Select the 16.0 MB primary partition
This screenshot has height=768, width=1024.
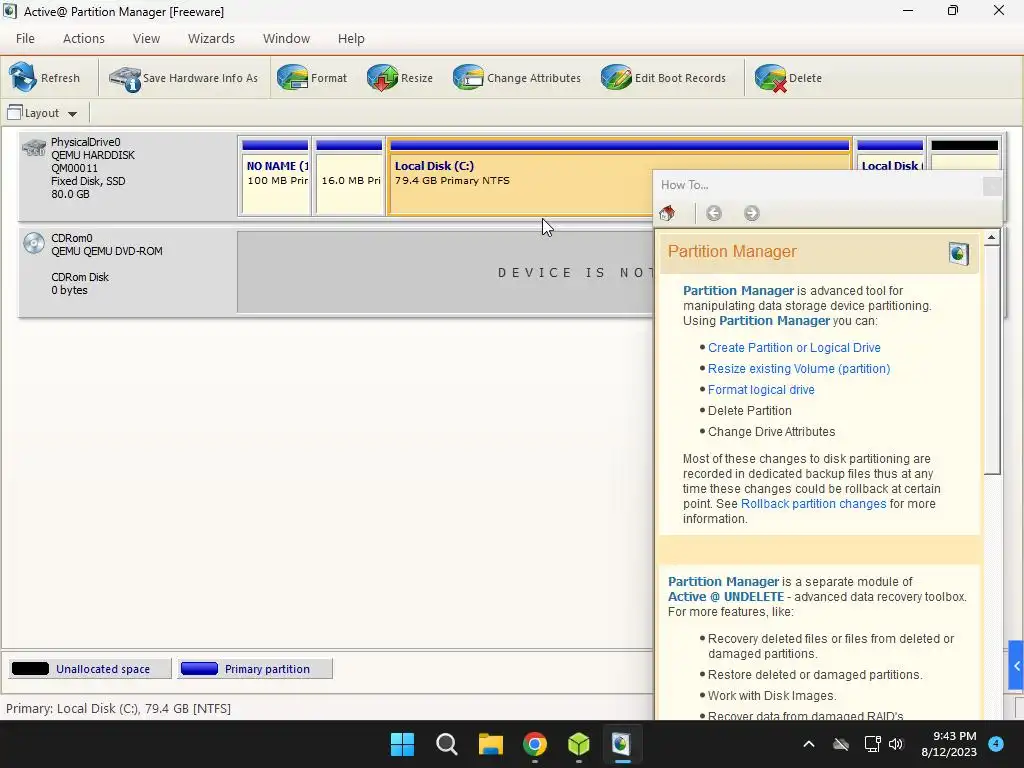click(349, 176)
